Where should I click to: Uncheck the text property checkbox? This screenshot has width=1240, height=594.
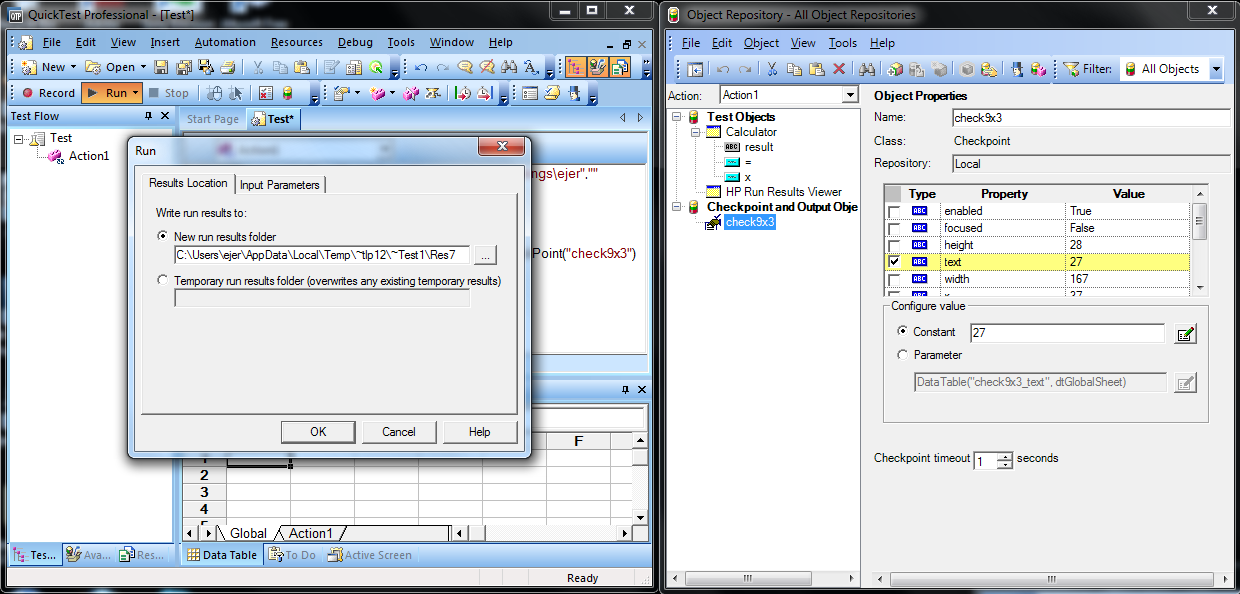[894, 262]
